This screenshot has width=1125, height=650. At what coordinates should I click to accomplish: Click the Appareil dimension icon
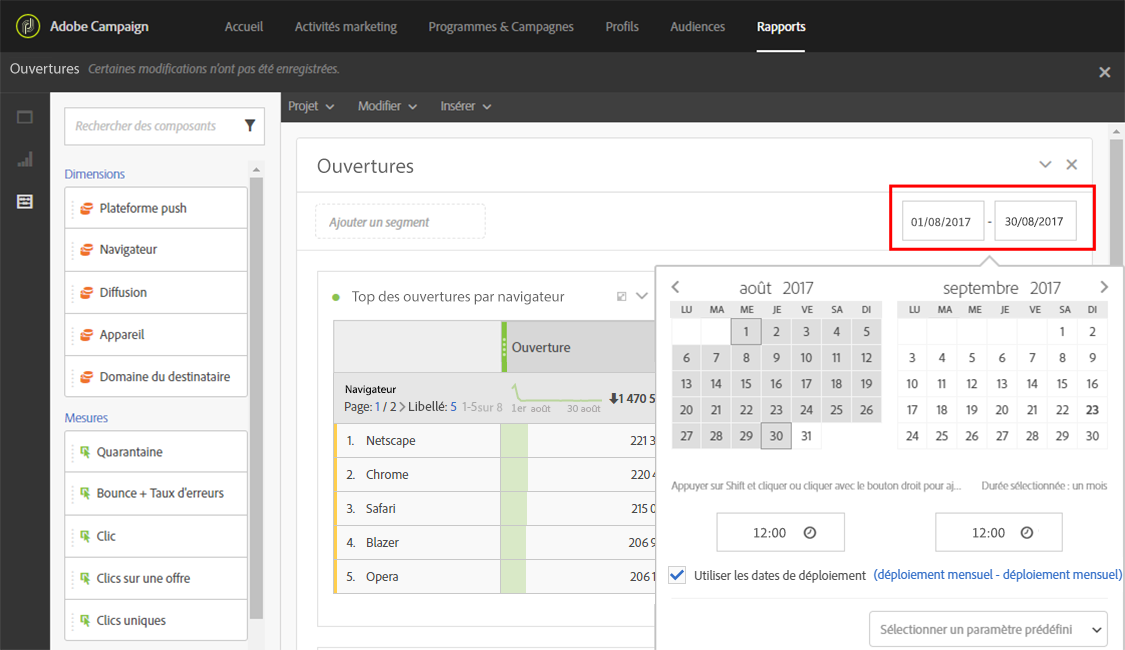(86, 335)
